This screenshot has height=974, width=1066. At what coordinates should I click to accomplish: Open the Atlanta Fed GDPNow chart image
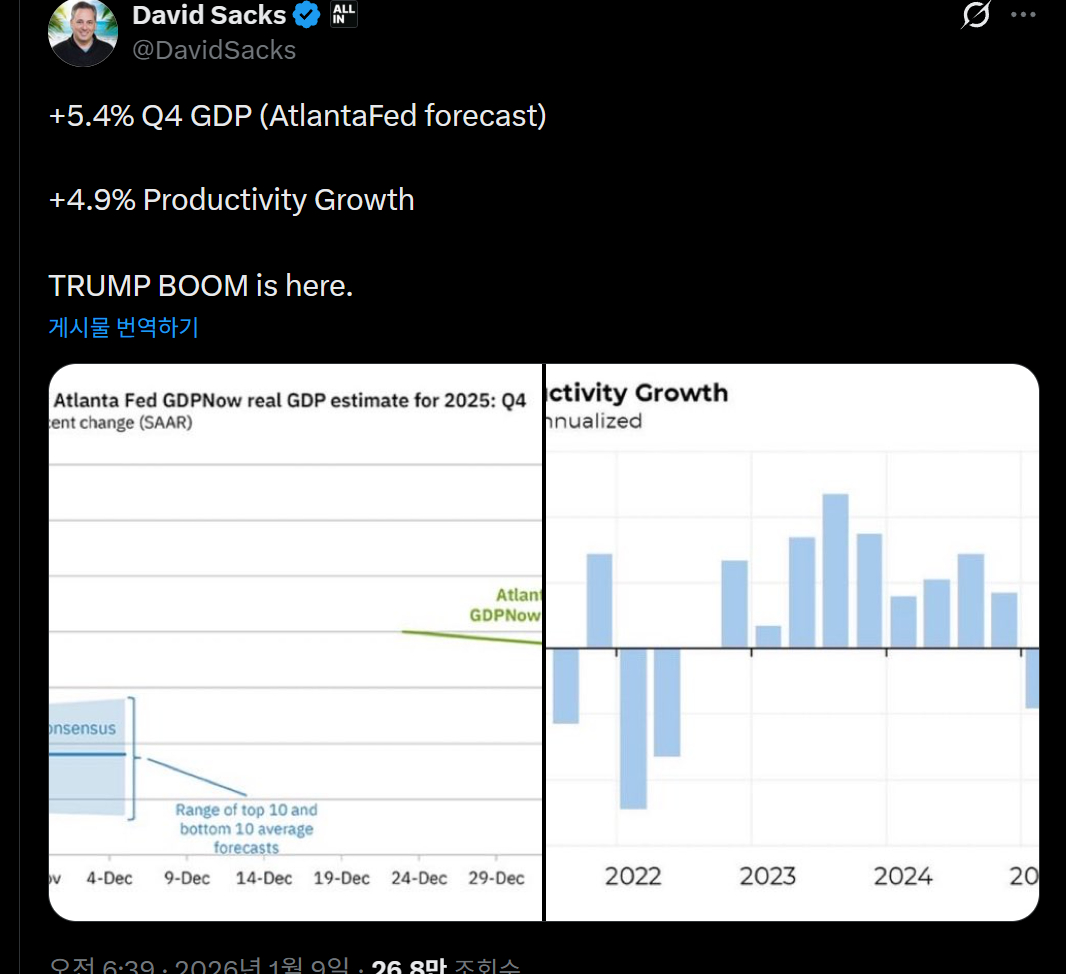[x=295, y=640]
